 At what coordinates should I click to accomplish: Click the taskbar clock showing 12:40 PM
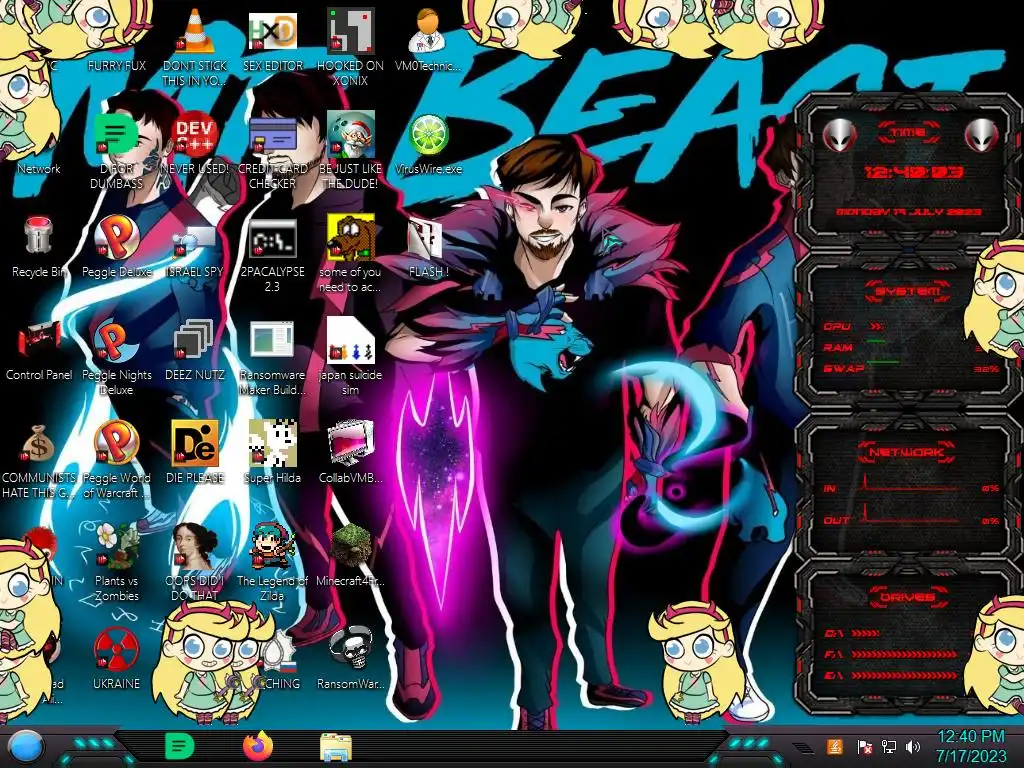tap(971, 746)
